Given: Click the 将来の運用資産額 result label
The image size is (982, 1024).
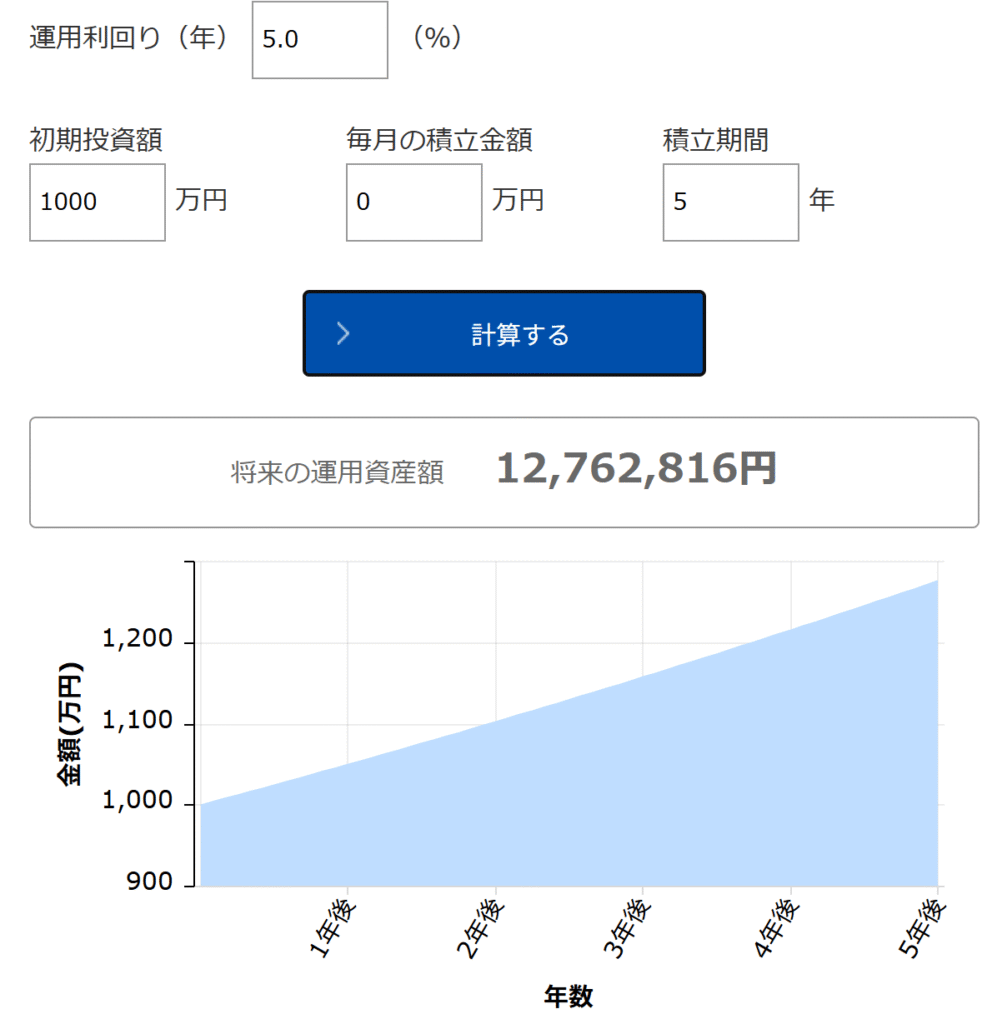Looking at the screenshot, I should [337, 472].
